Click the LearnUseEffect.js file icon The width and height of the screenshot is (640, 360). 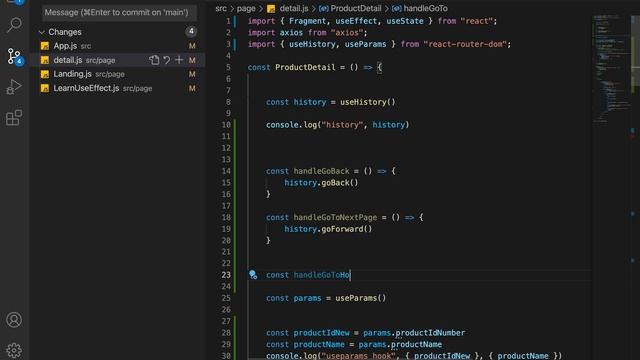[45, 88]
